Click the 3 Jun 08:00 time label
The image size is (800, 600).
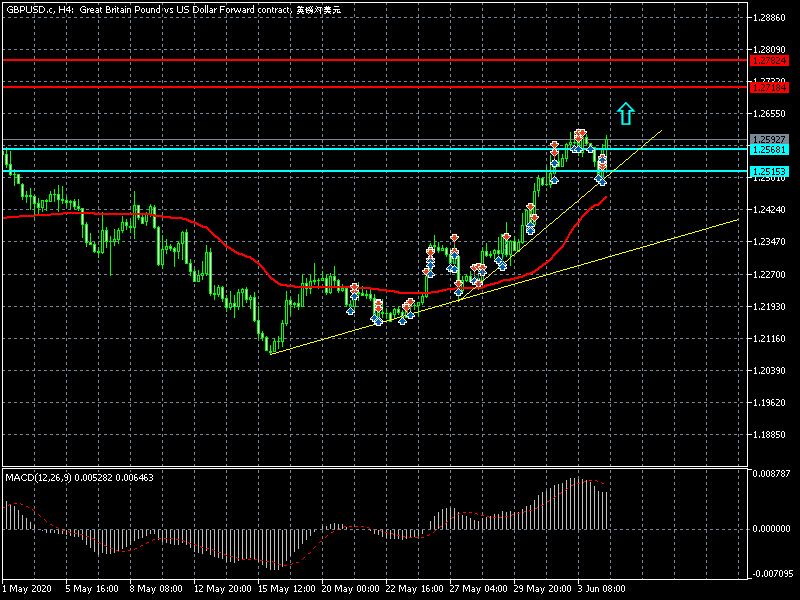pos(602,589)
